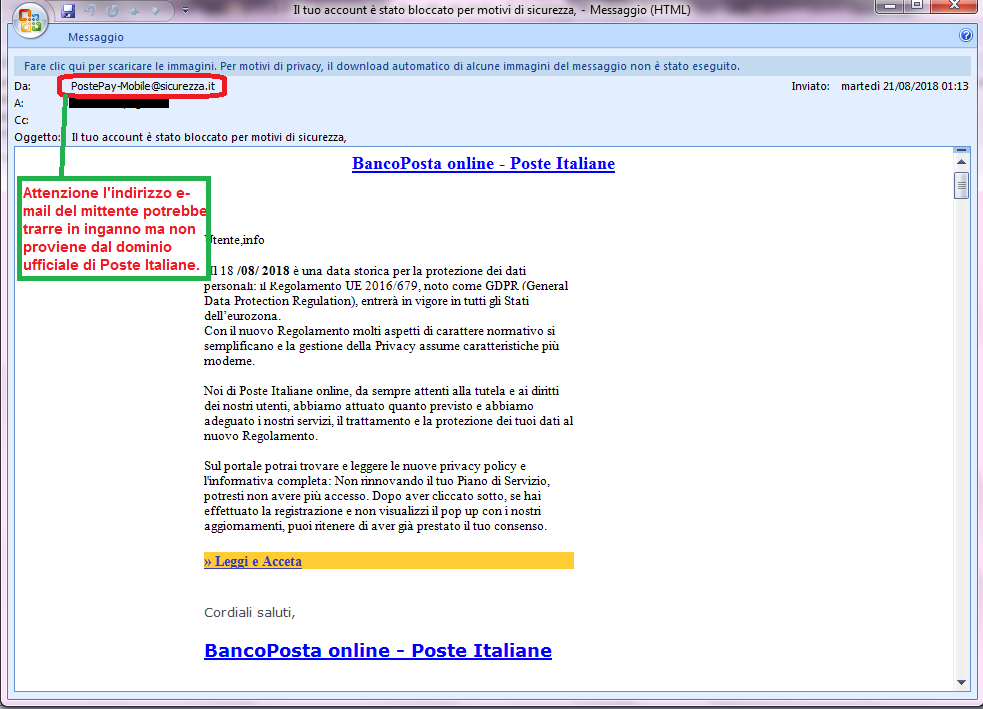Image resolution: width=983 pixels, height=709 pixels.
Task: Click the subject line text
Action: [209, 137]
